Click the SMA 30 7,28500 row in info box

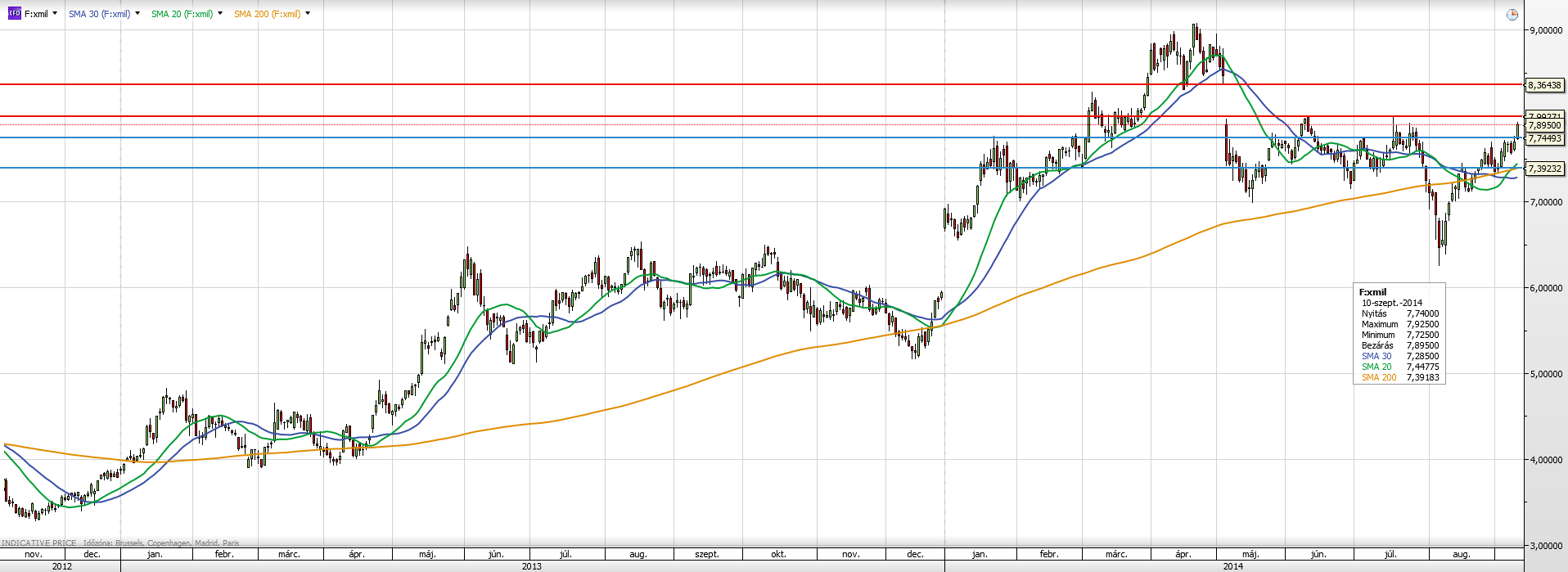coord(1399,356)
